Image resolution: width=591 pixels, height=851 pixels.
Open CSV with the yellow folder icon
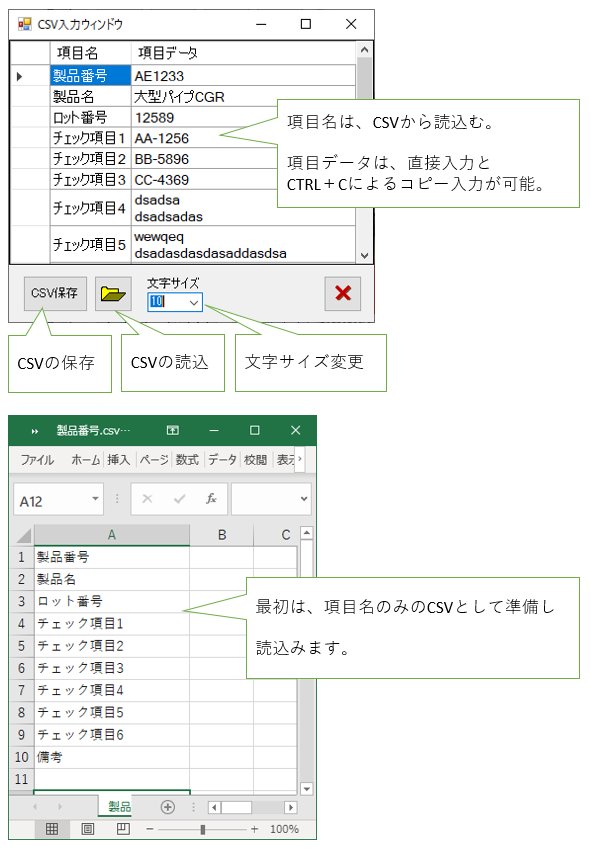click(x=113, y=294)
